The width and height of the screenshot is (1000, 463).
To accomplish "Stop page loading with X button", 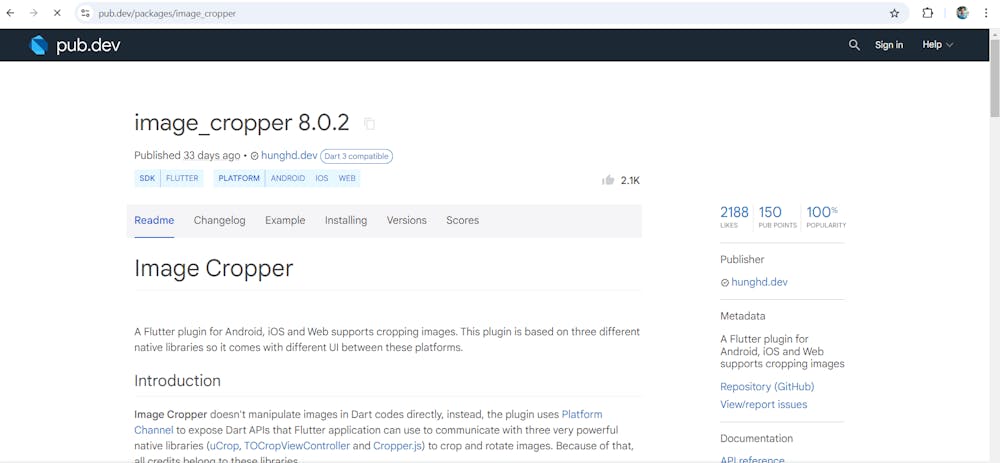I will pos(57,13).
